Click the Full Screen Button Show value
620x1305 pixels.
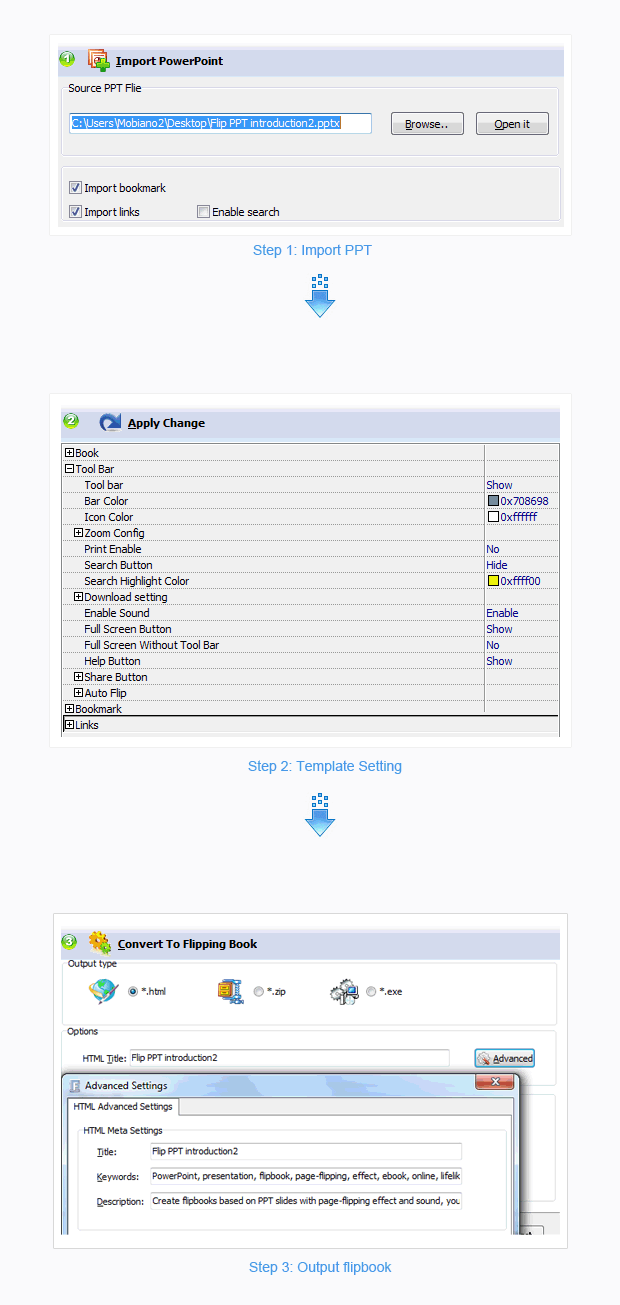coord(499,629)
